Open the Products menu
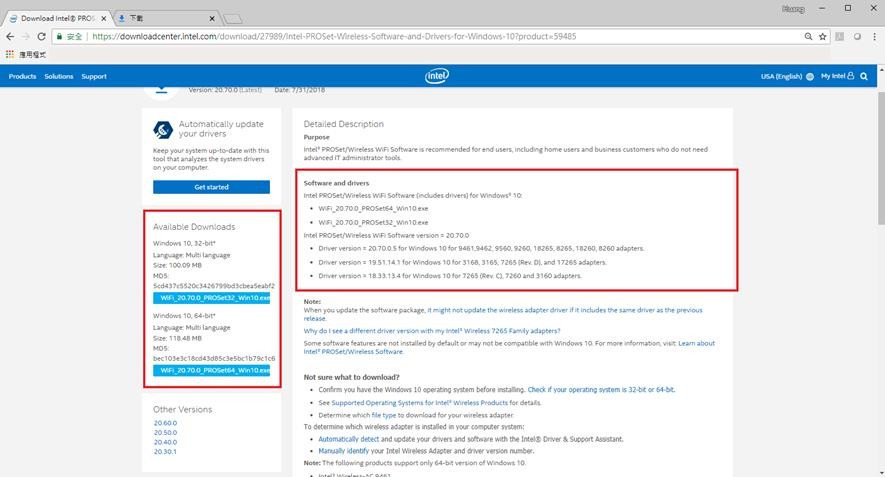This screenshot has width=885, height=477. [22, 76]
